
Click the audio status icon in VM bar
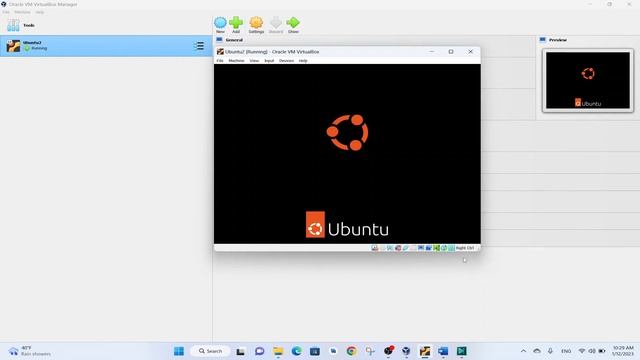pyautogui.click(x=390, y=248)
